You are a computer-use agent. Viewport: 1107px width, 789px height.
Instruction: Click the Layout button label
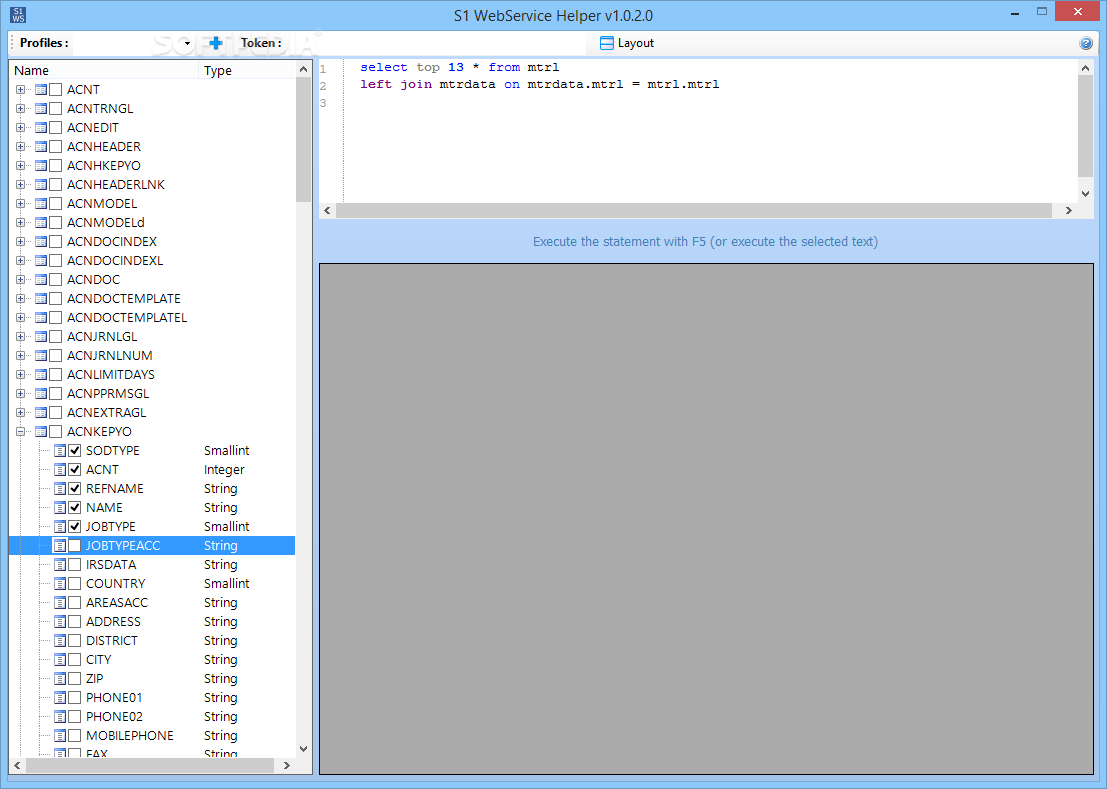(x=635, y=43)
